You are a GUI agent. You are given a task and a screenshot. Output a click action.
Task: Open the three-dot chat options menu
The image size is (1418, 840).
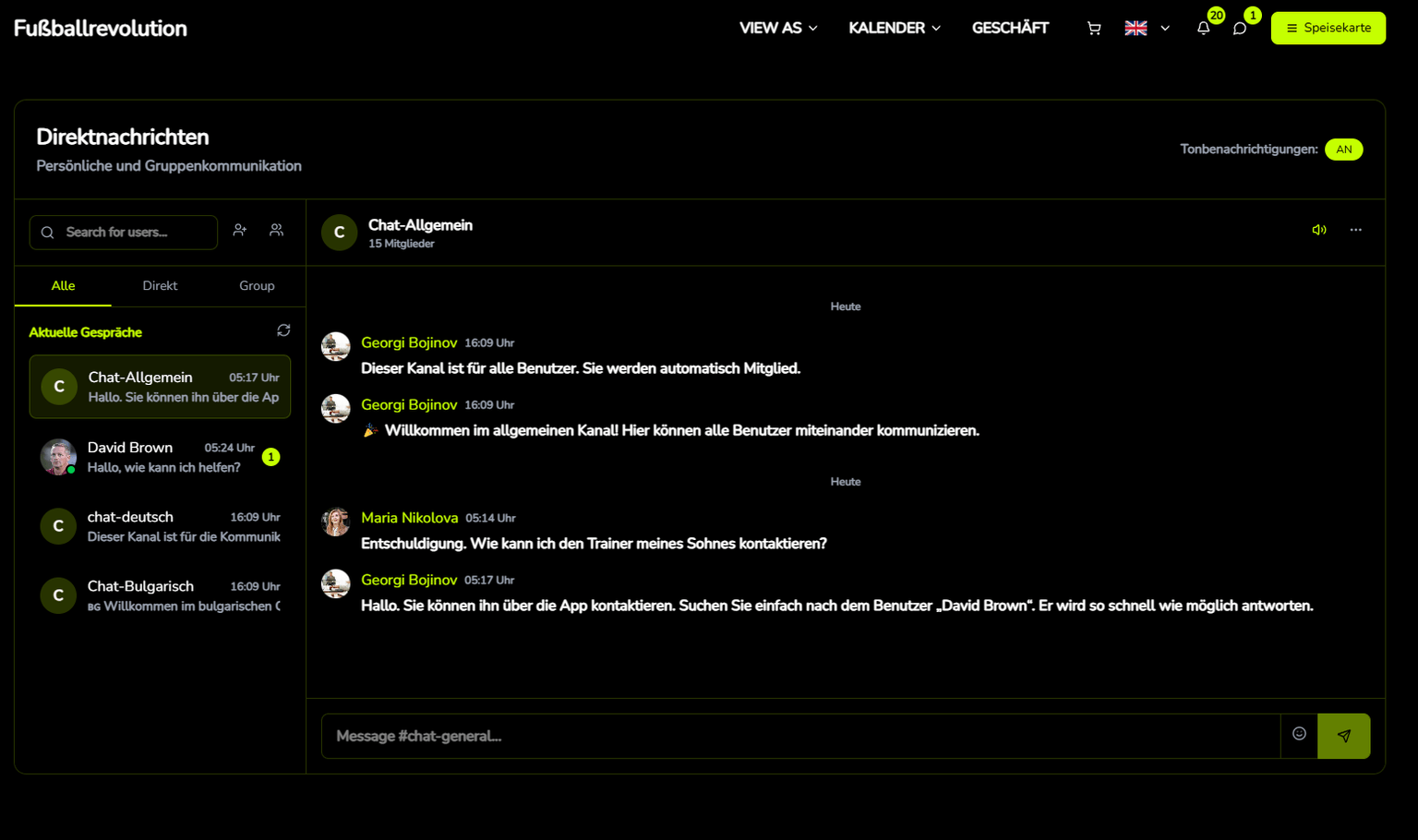1355,230
